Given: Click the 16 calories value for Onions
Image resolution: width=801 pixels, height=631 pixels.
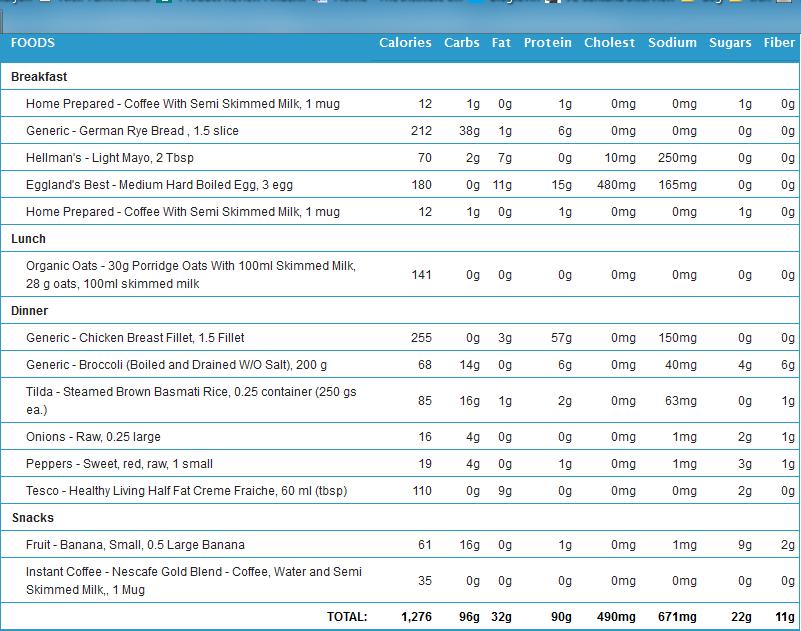Looking at the screenshot, I should pyautogui.click(x=425, y=437).
